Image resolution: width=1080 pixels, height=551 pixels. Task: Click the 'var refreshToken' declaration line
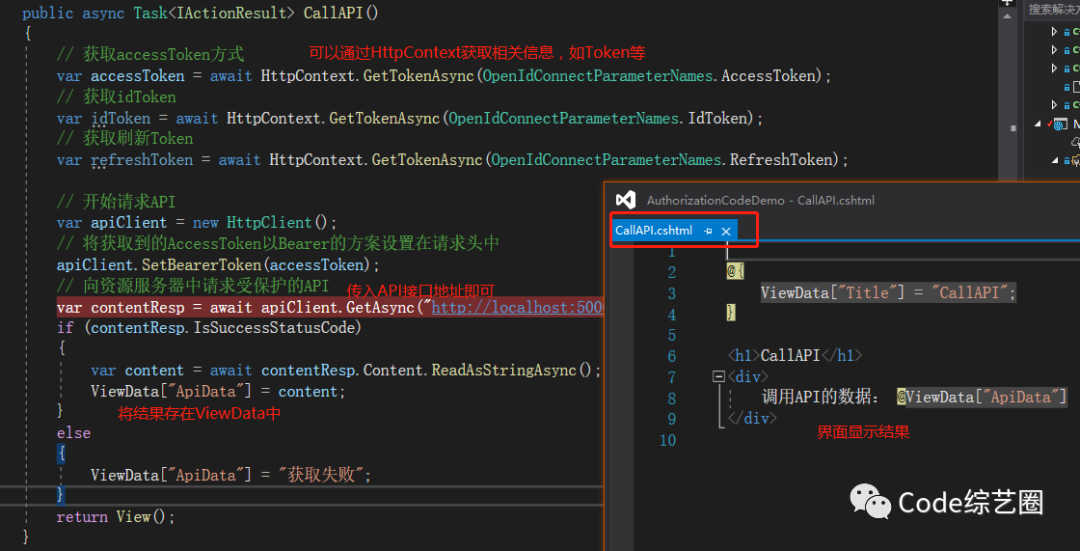pos(453,160)
